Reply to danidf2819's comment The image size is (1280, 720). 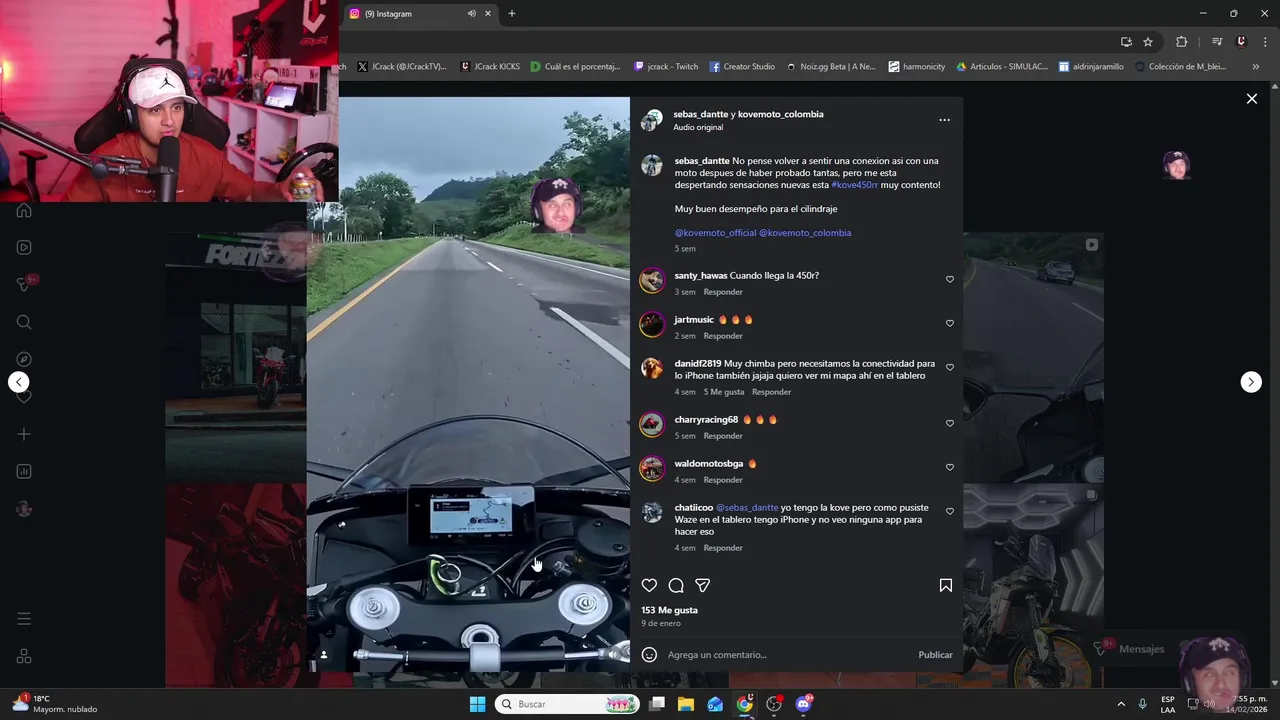click(771, 392)
